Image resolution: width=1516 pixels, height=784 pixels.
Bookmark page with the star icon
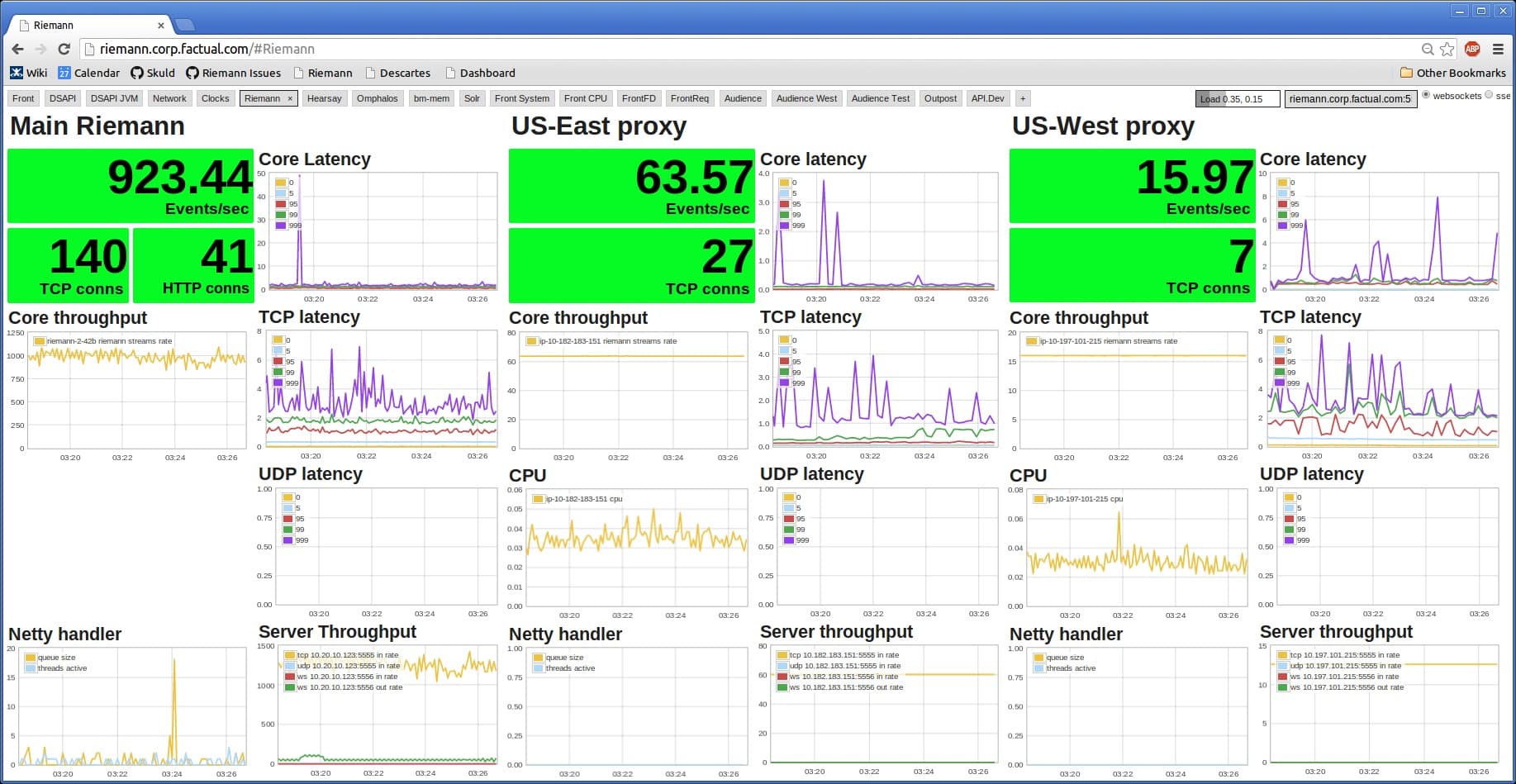pos(1447,50)
